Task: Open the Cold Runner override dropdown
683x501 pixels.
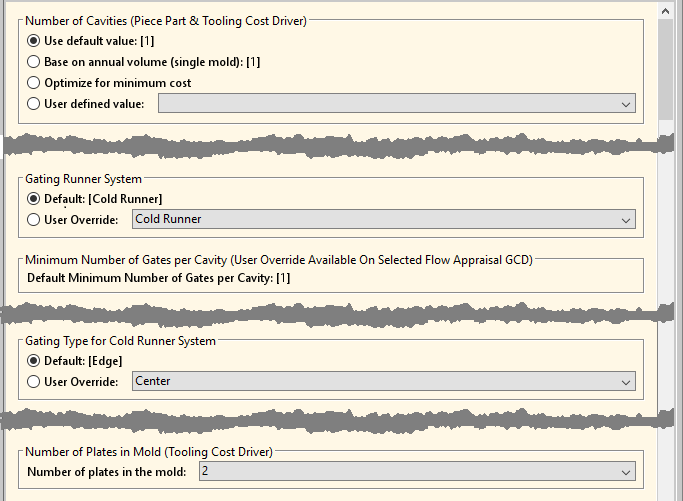Action: (383, 219)
